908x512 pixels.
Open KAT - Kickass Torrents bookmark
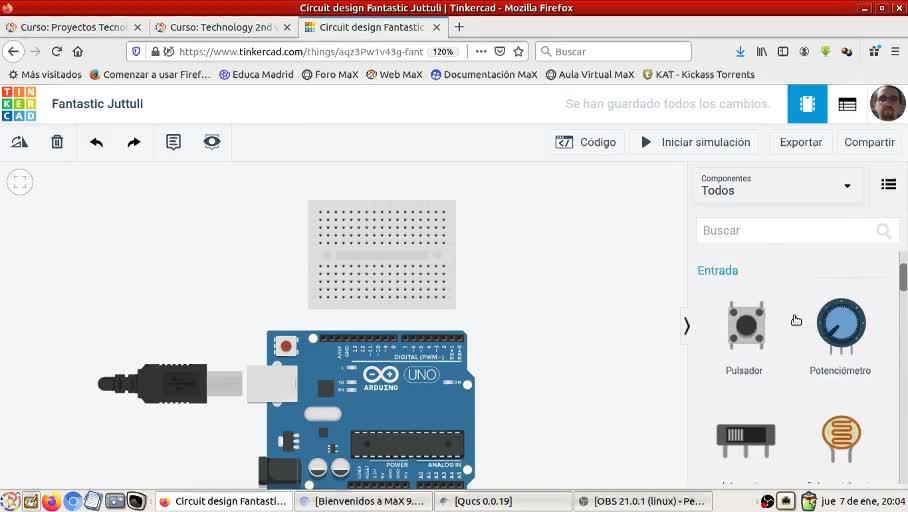[698, 74]
